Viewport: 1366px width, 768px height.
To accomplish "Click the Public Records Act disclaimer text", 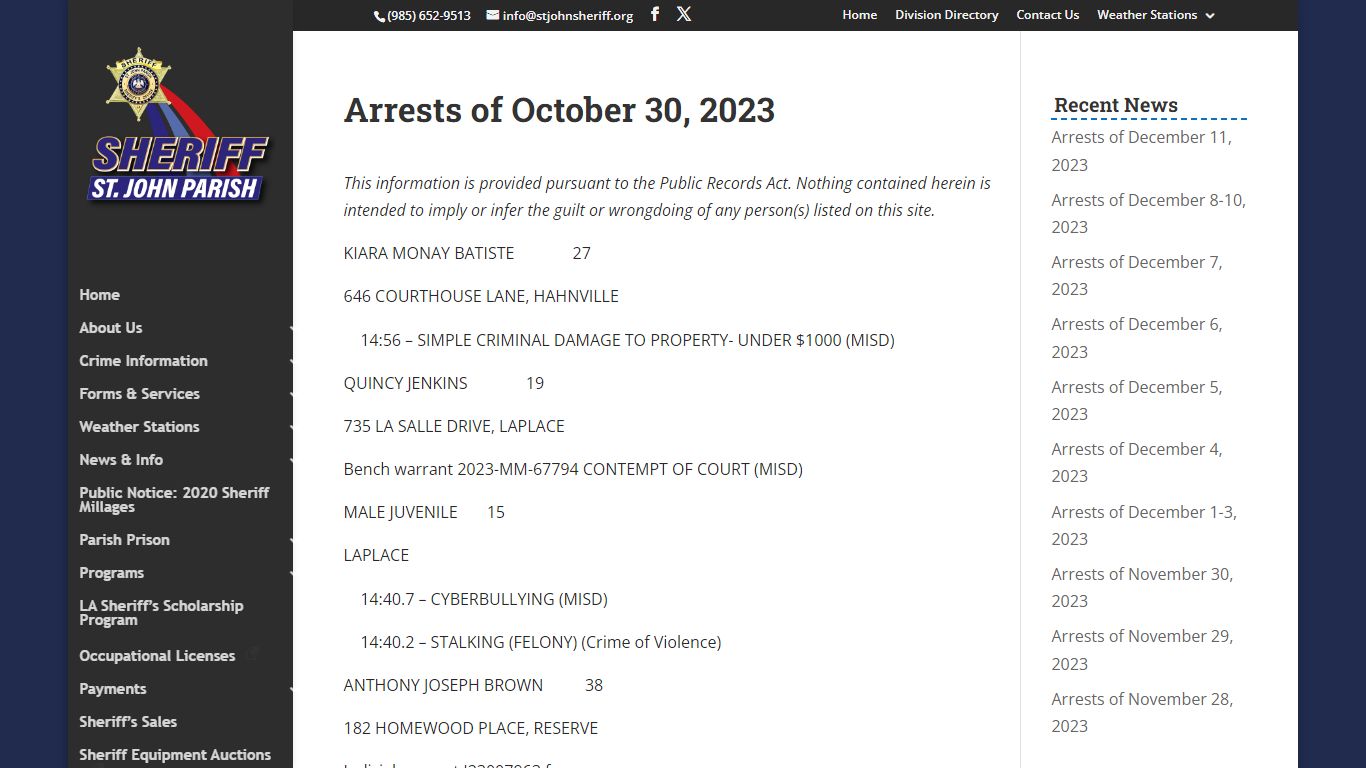I will point(667,197).
